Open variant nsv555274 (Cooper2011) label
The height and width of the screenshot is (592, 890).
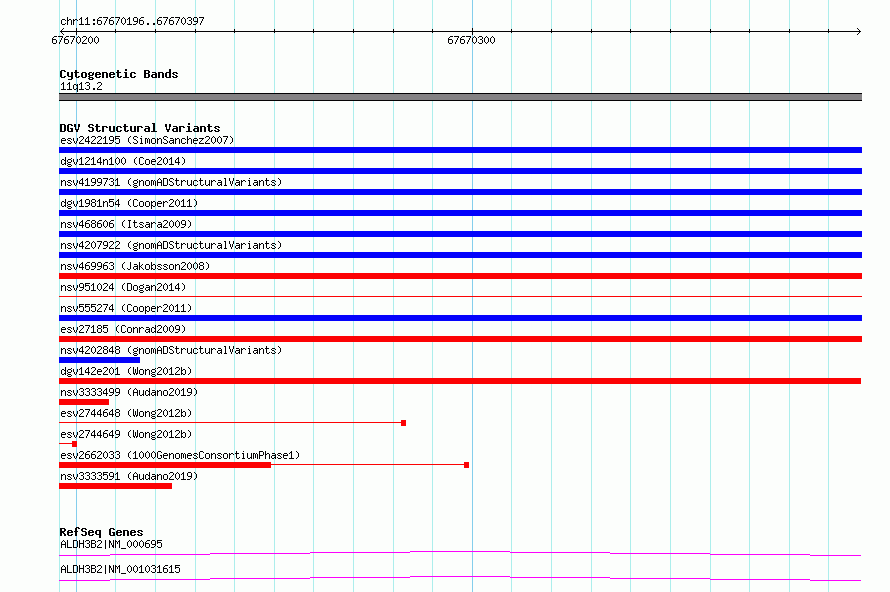tap(126, 308)
